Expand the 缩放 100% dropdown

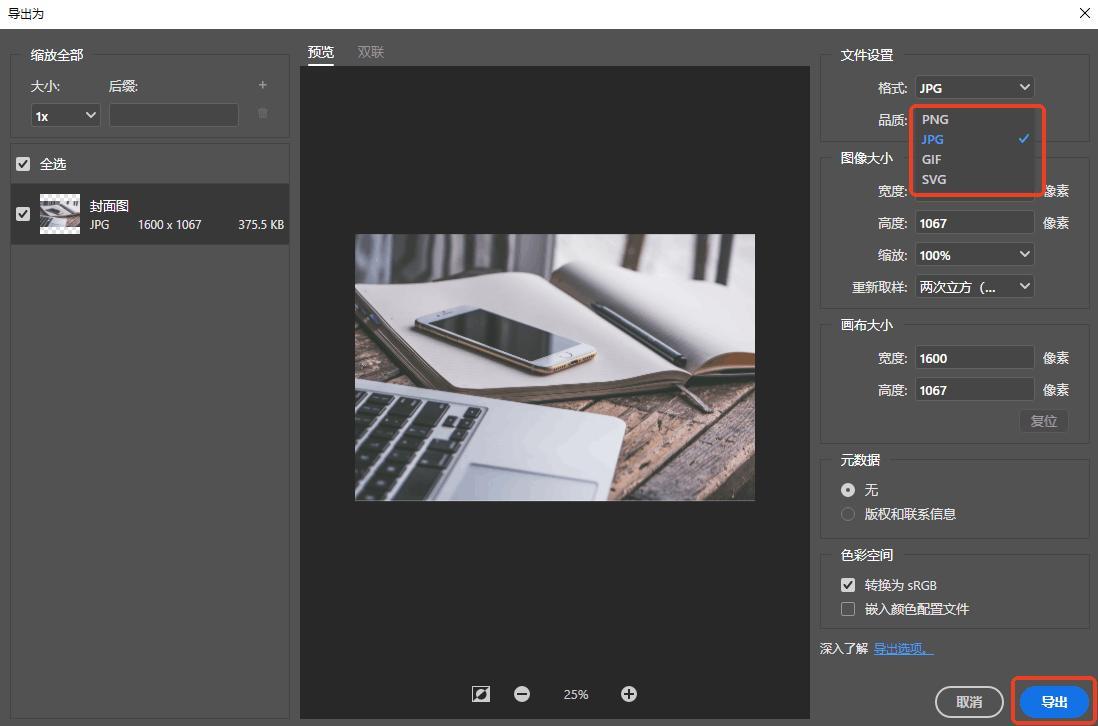(974, 255)
